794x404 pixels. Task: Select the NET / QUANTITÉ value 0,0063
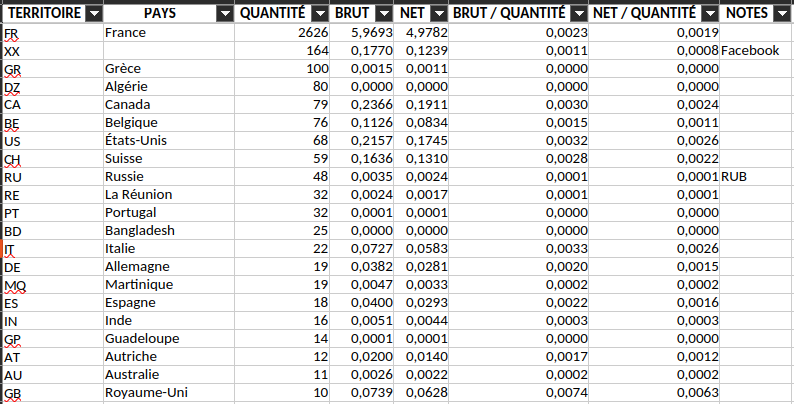coord(654,393)
